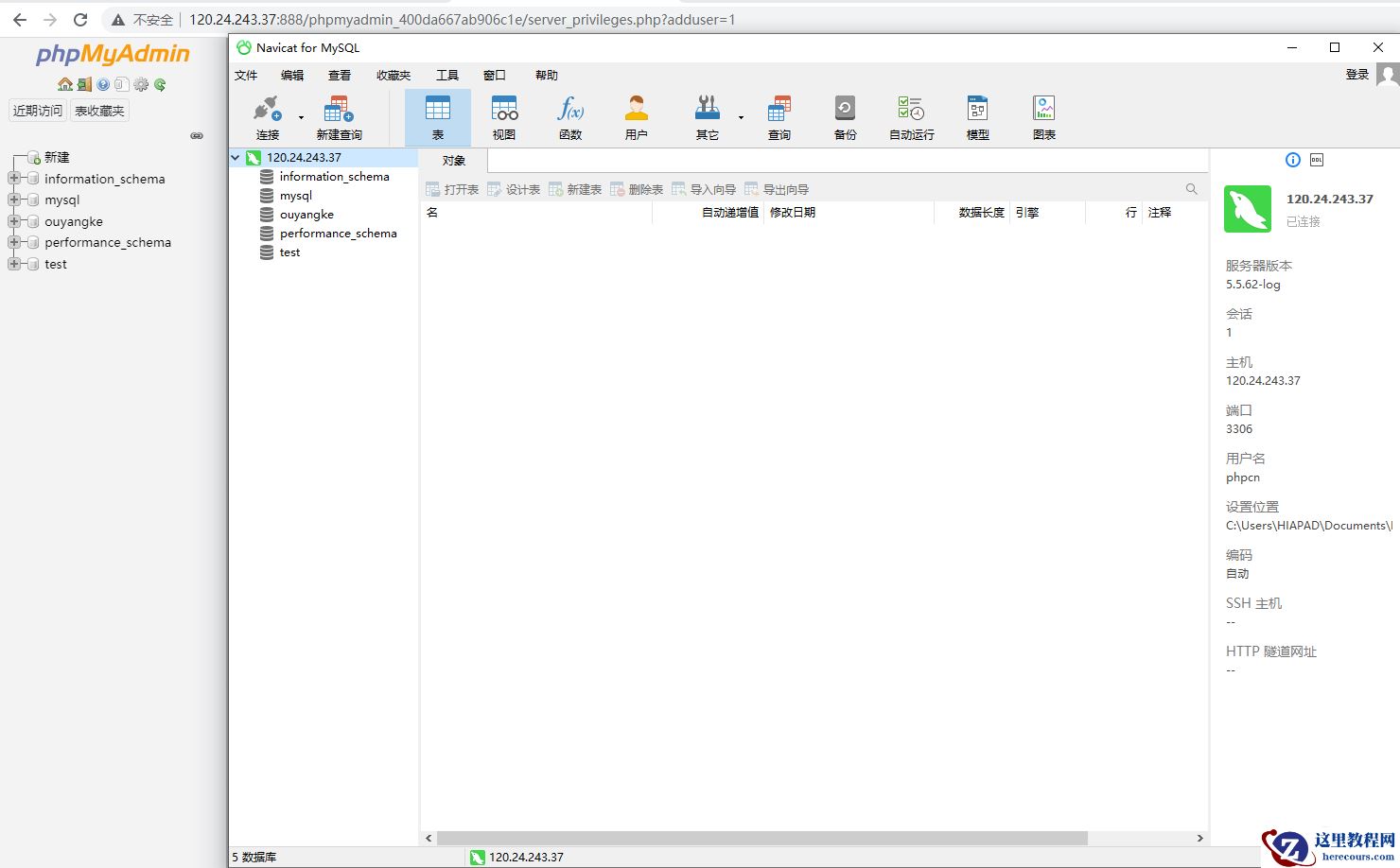Open the 备份 (Backup) toolbar icon
Viewport: 1400px width, 868px height.
pos(846,117)
